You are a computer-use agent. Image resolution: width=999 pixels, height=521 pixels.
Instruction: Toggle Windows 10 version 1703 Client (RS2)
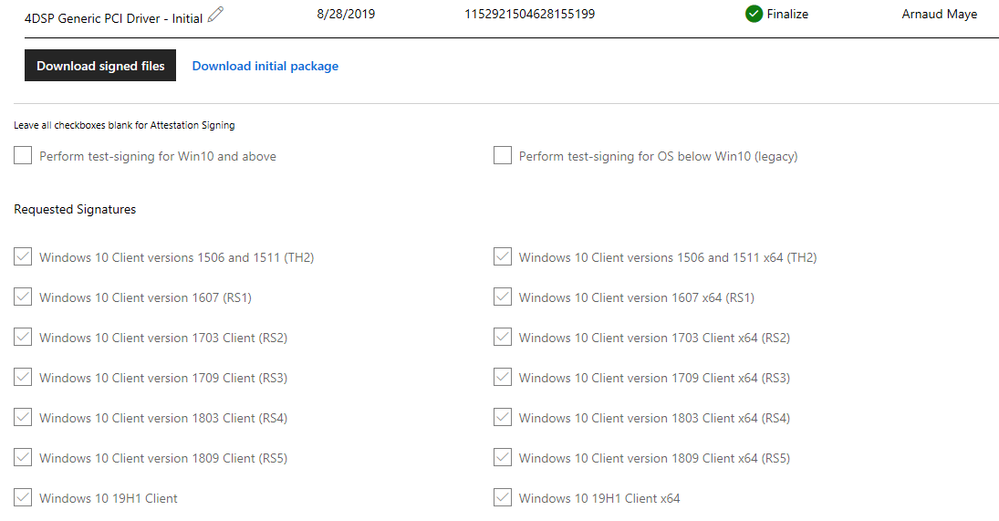(23, 337)
